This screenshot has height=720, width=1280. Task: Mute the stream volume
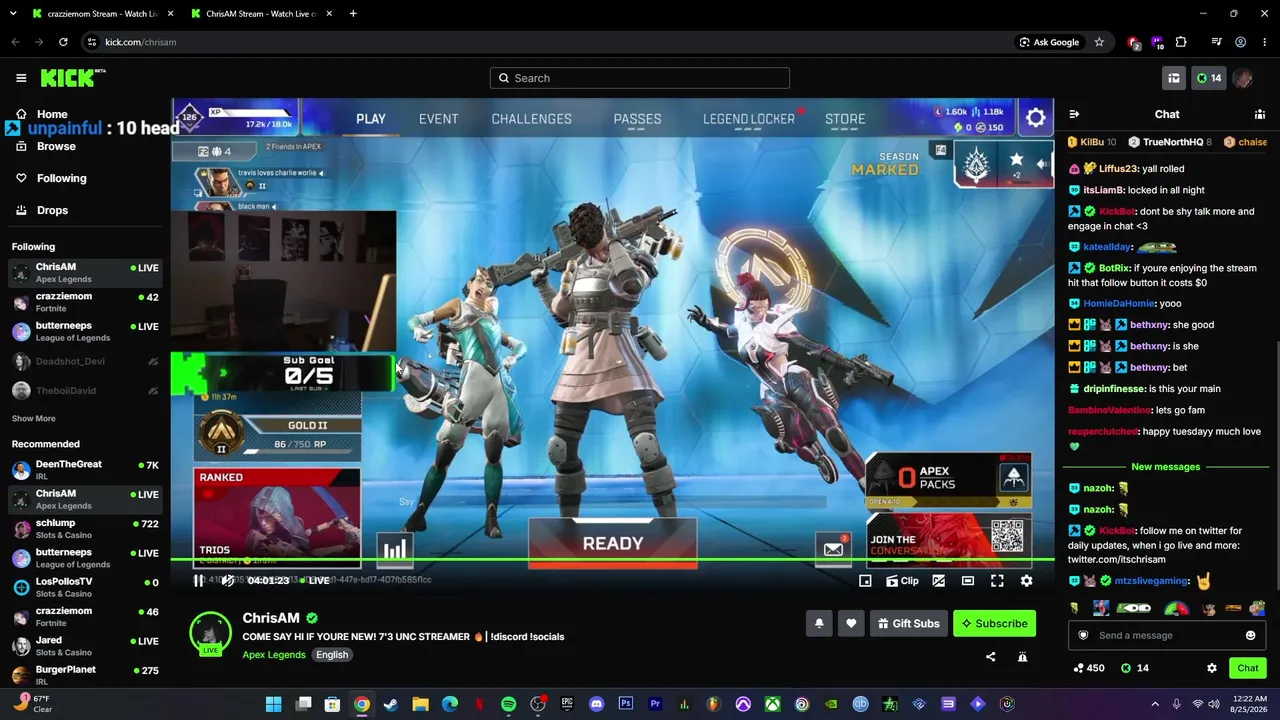point(228,580)
